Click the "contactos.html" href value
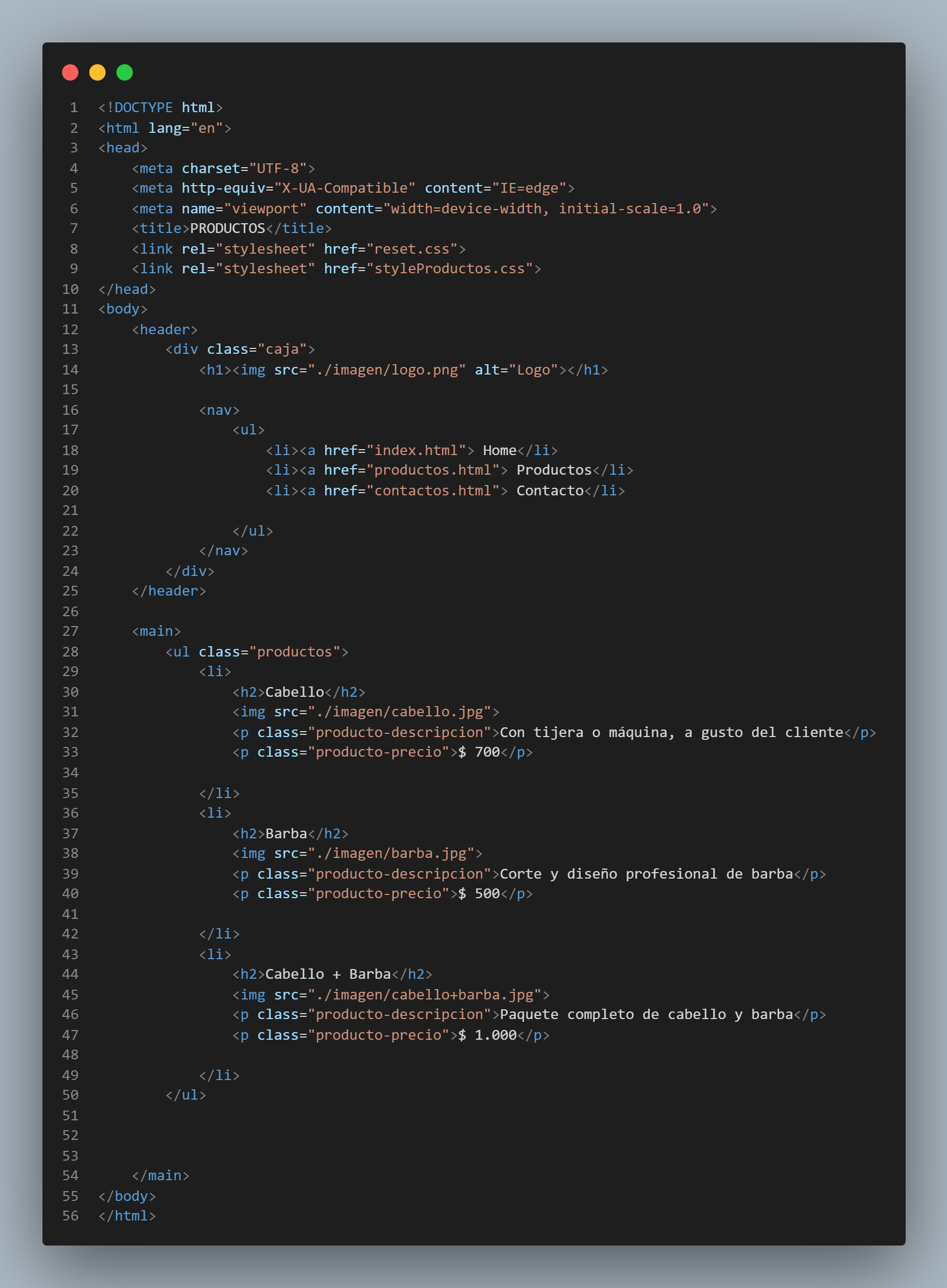The width and height of the screenshot is (947, 1288). point(433,490)
